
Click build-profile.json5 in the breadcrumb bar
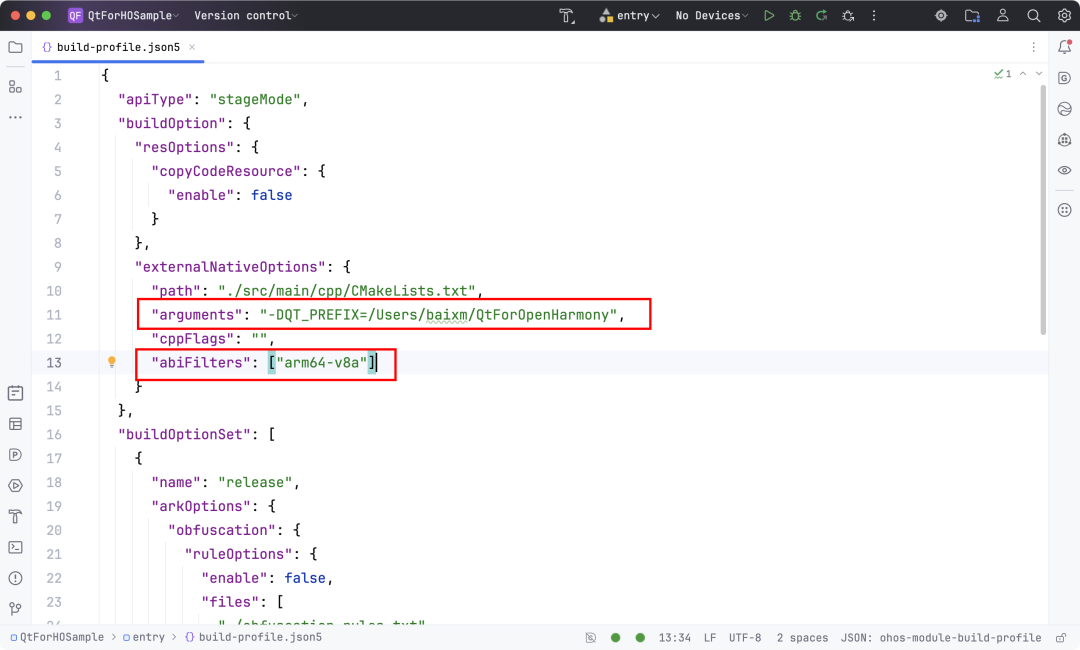coord(253,638)
